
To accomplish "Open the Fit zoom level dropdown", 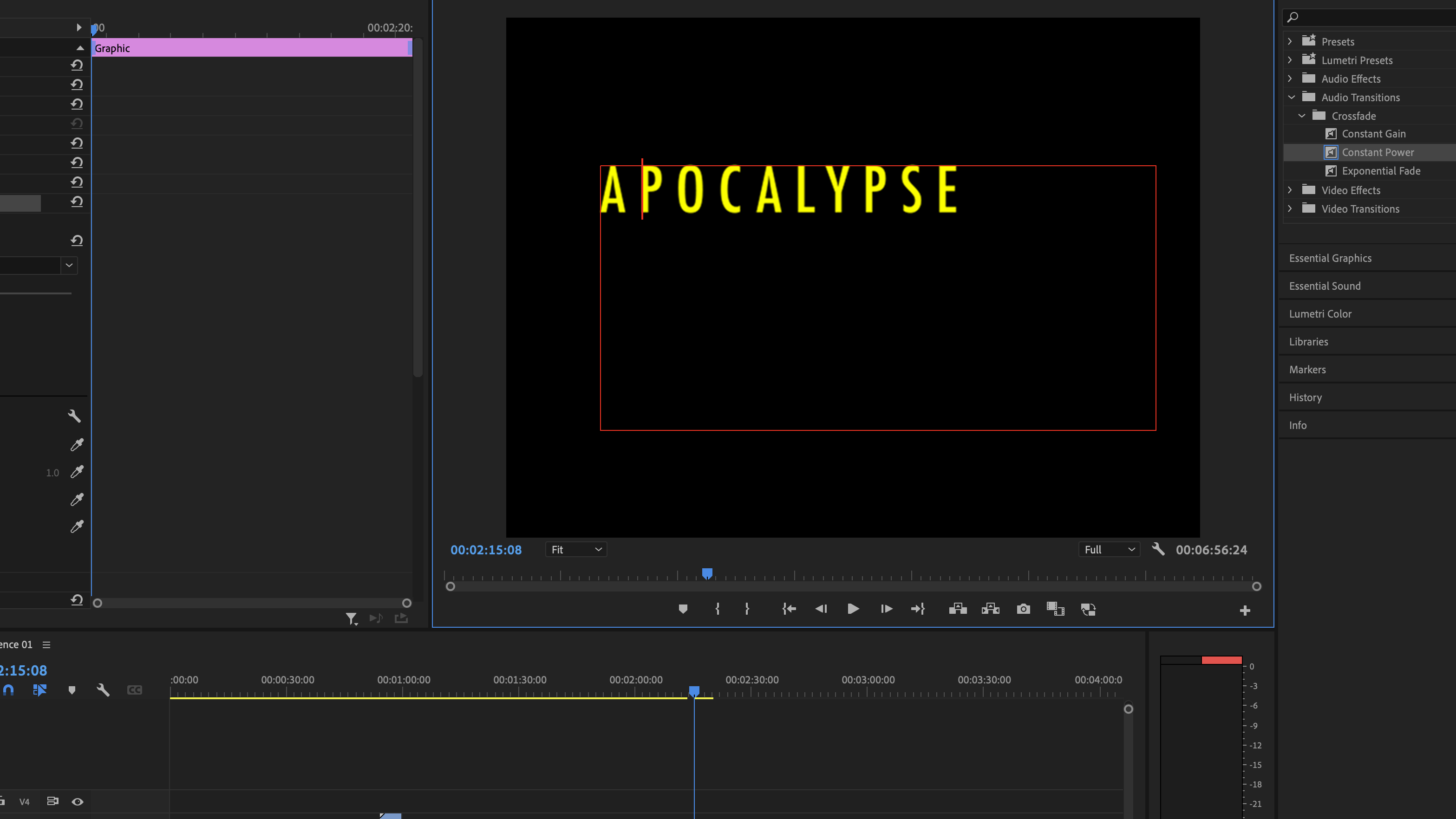I will 576,549.
